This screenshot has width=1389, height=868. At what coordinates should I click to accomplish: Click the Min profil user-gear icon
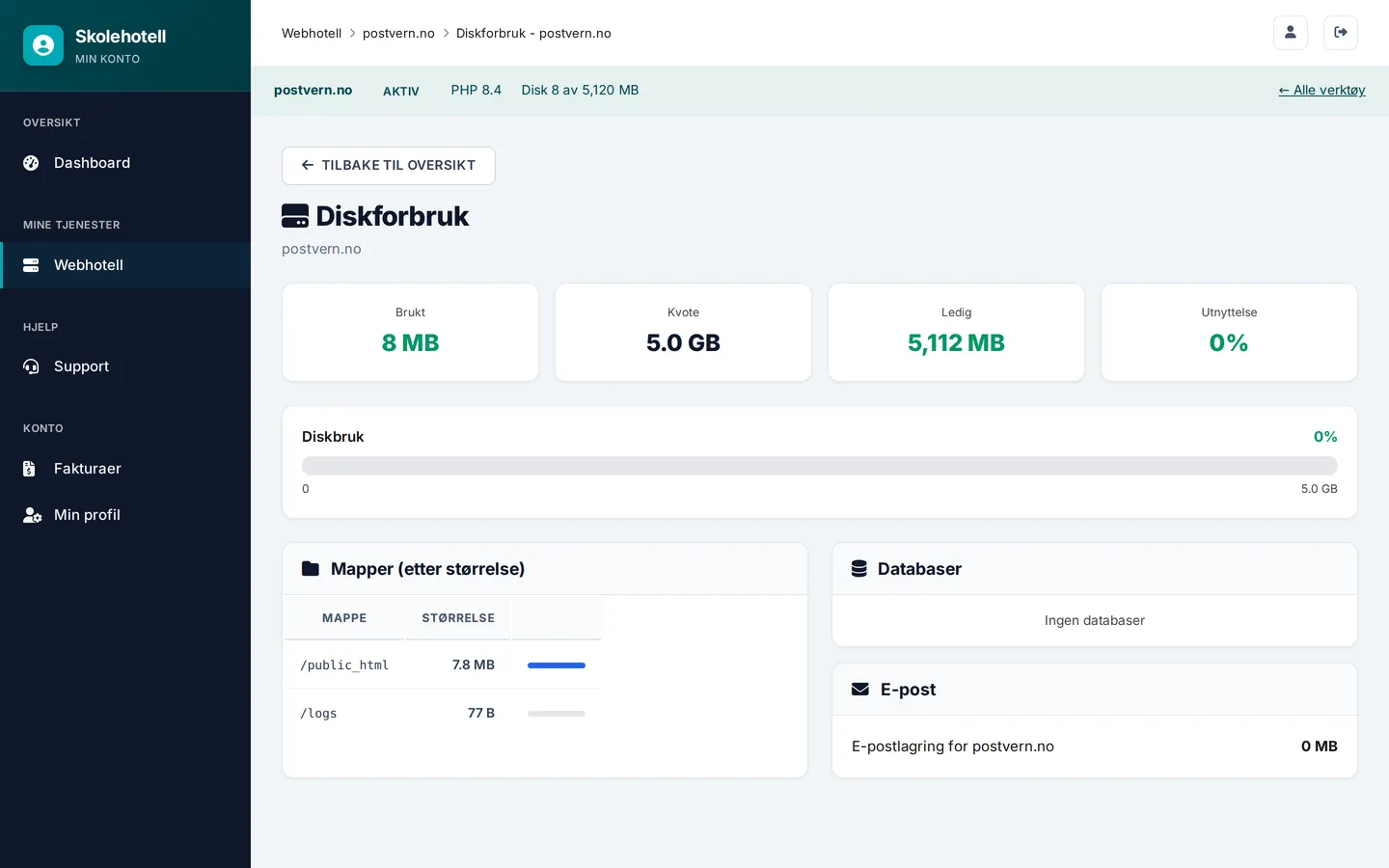click(x=32, y=515)
